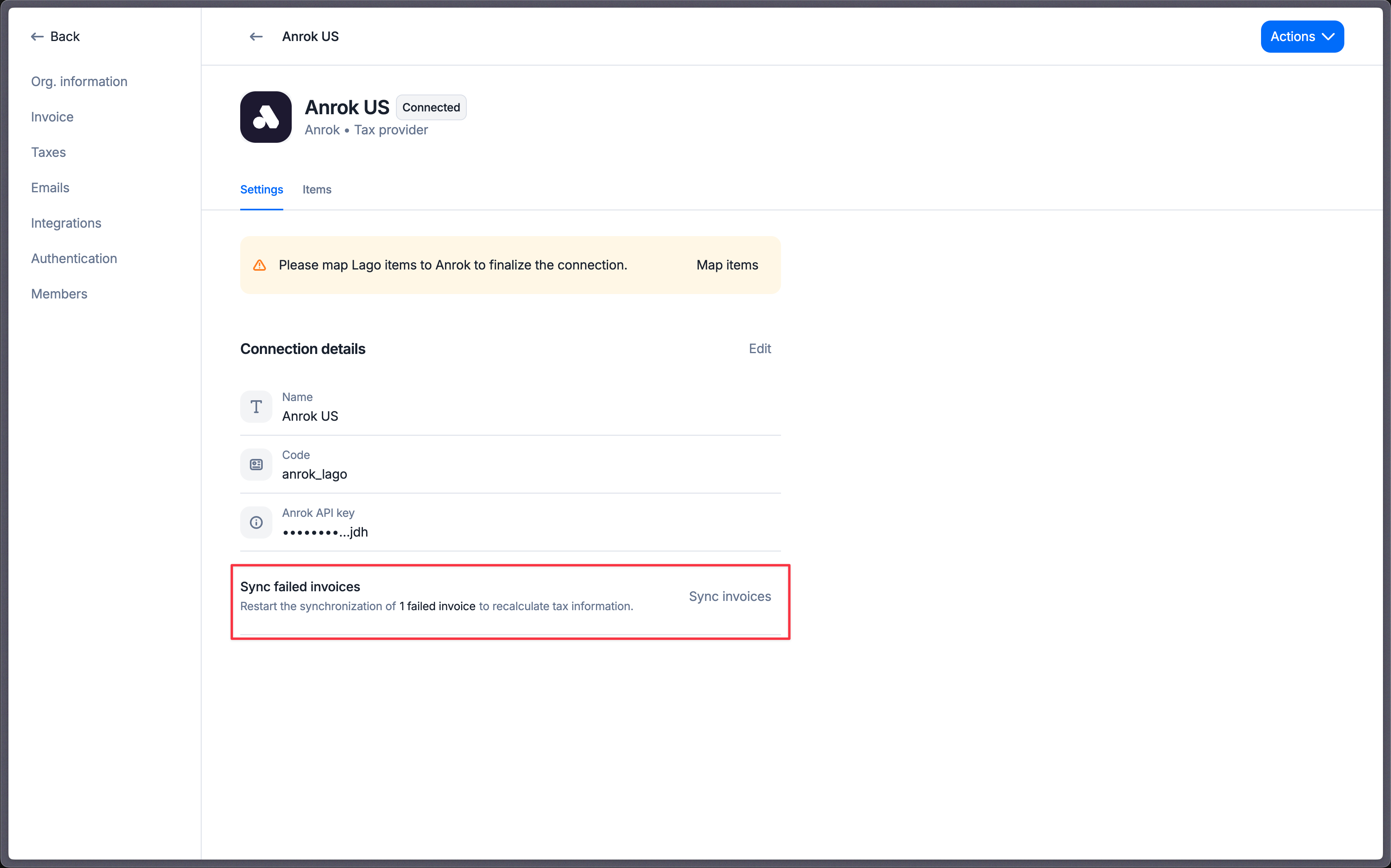
Task: Click the 'Please map Lago items to Anrok' message
Action: point(453,265)
